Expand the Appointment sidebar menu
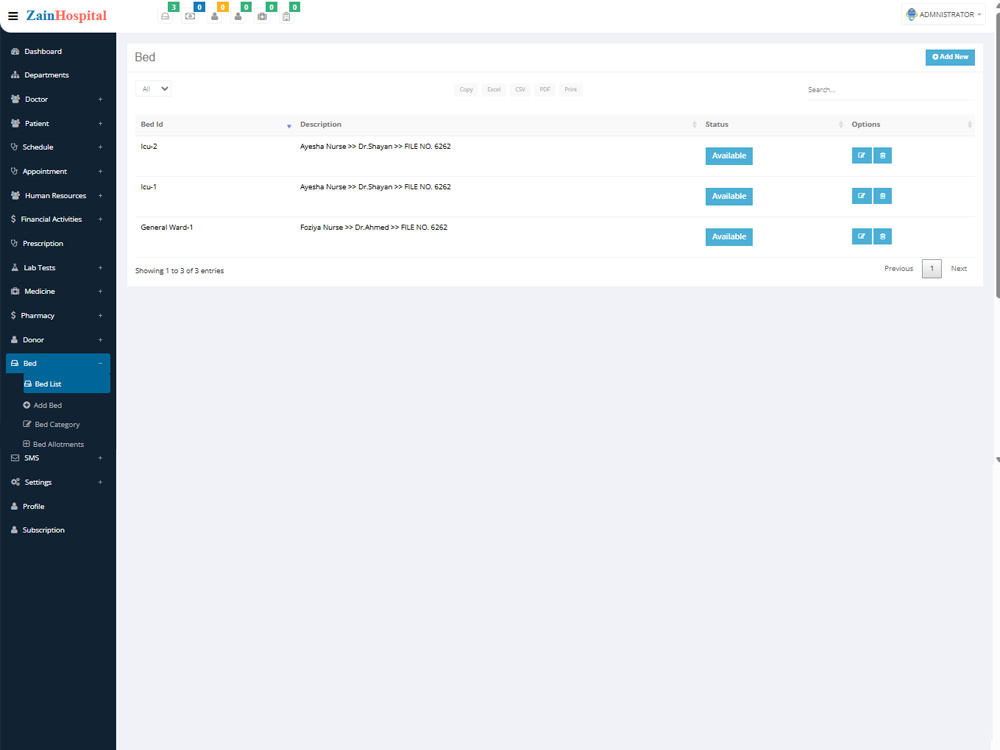This screenshot has width=1000, height=750. pos(57,172)
